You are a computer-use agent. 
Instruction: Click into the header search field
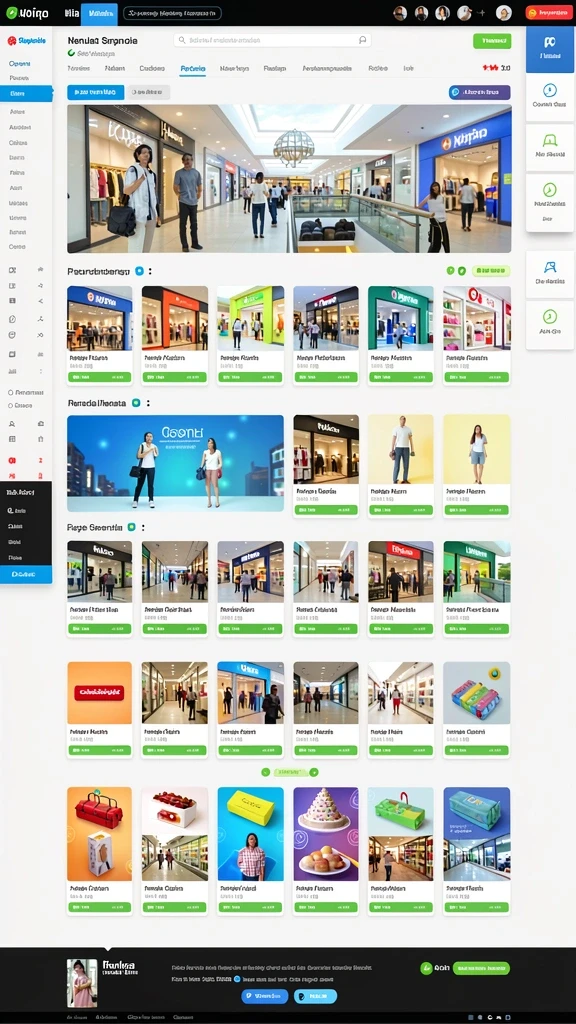point(272,40)
